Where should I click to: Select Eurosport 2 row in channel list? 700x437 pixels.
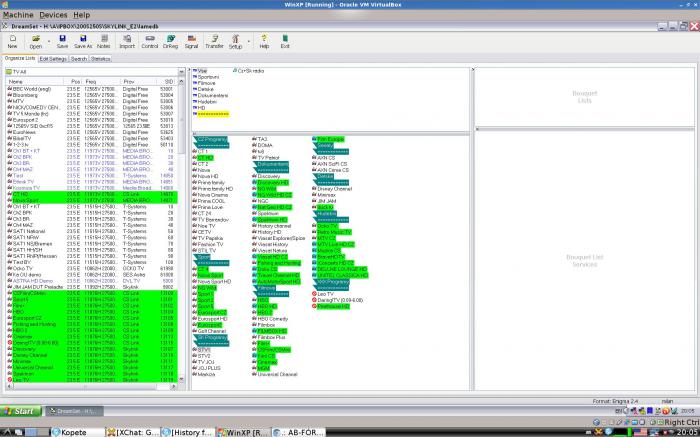(92, 120)
